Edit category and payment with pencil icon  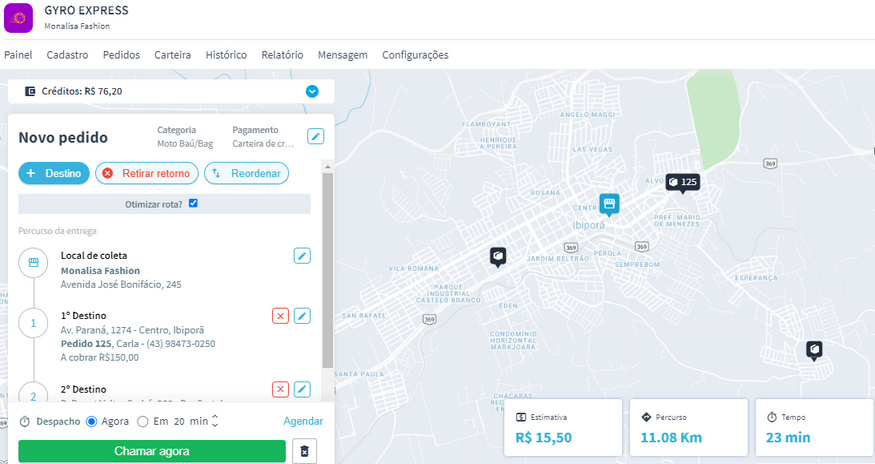[315, 136]
